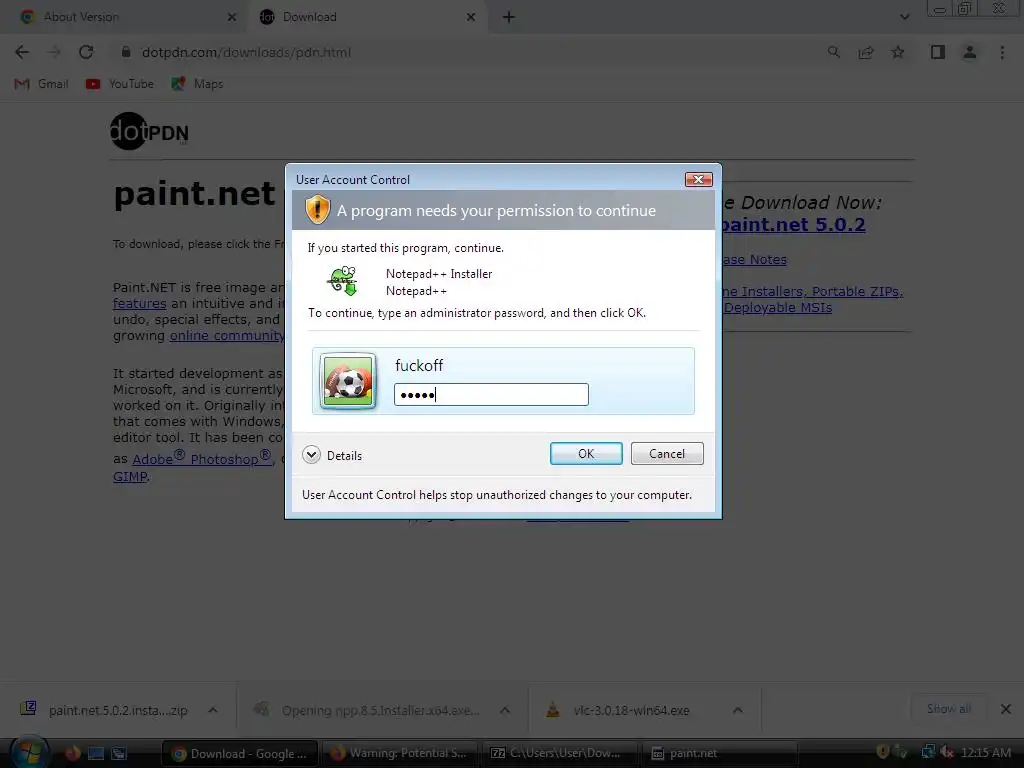Close the downloads bar
The width and height of the screenshot is (1024, 768).
pyautogui.click(x=1006, y=709)
